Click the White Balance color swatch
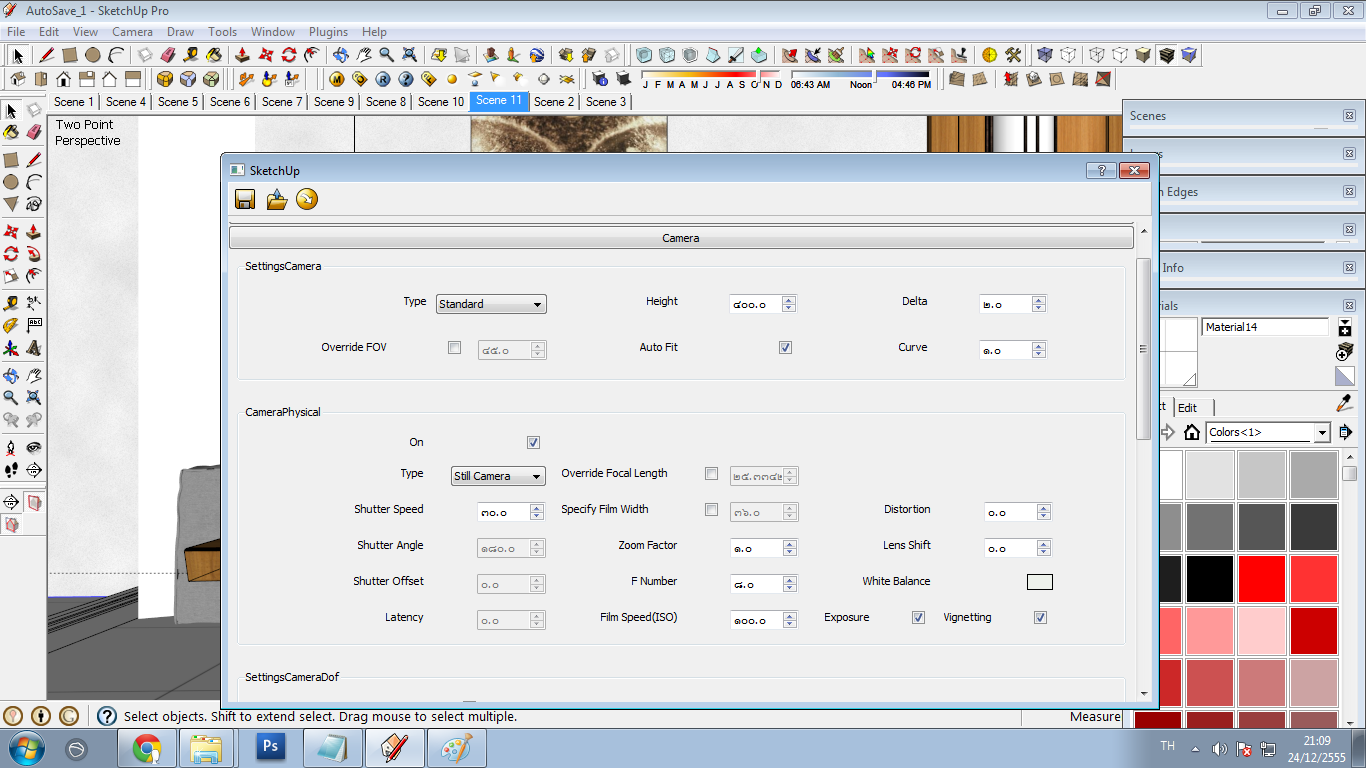Image resolution: width=1366 pixels, height=768 pixels. click(1040, 582)
